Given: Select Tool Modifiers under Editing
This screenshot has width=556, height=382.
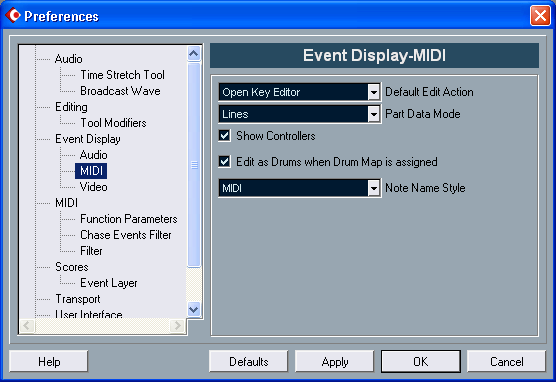Looking at the screenshot, I should point(113,123).
